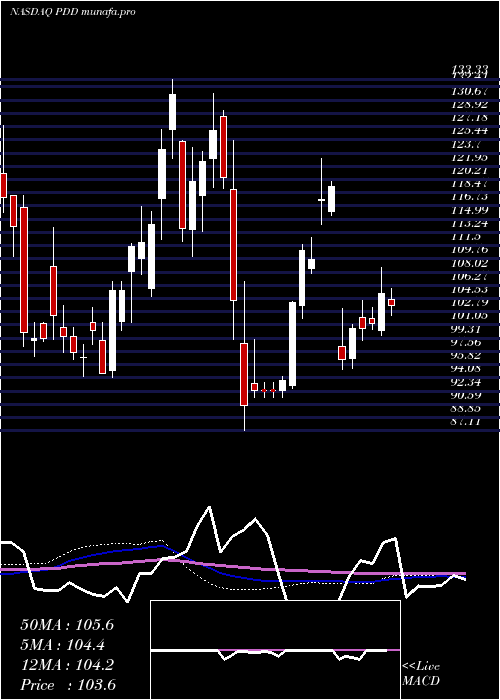Select the 116.73 price axis label
This screenshot has height=700, width=500.
click(470, 197)
